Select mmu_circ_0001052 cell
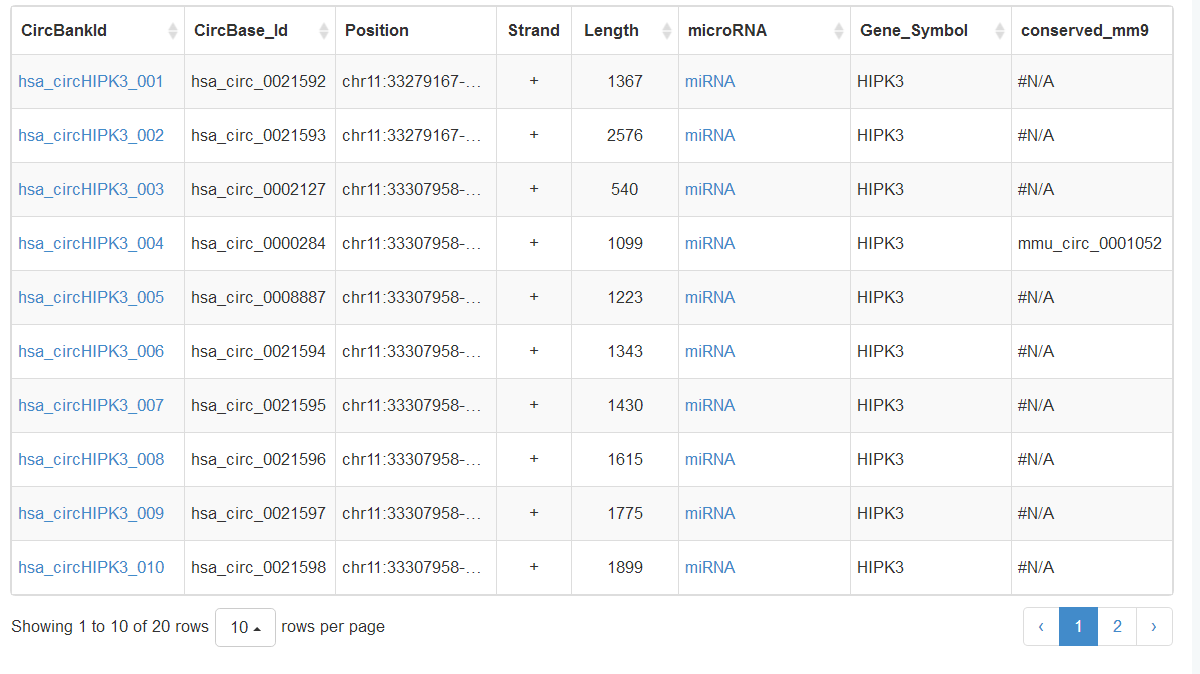This screenshot has width=1200, height=674. coord(1089,244)
